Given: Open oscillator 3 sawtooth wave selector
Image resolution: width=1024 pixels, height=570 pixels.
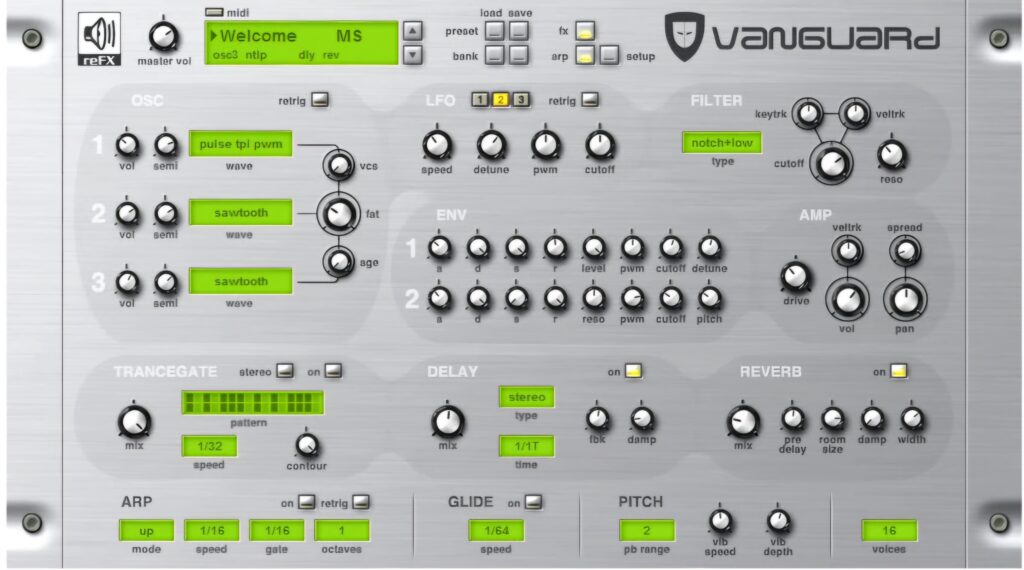Looking at the screenshot, I should 240,281.
